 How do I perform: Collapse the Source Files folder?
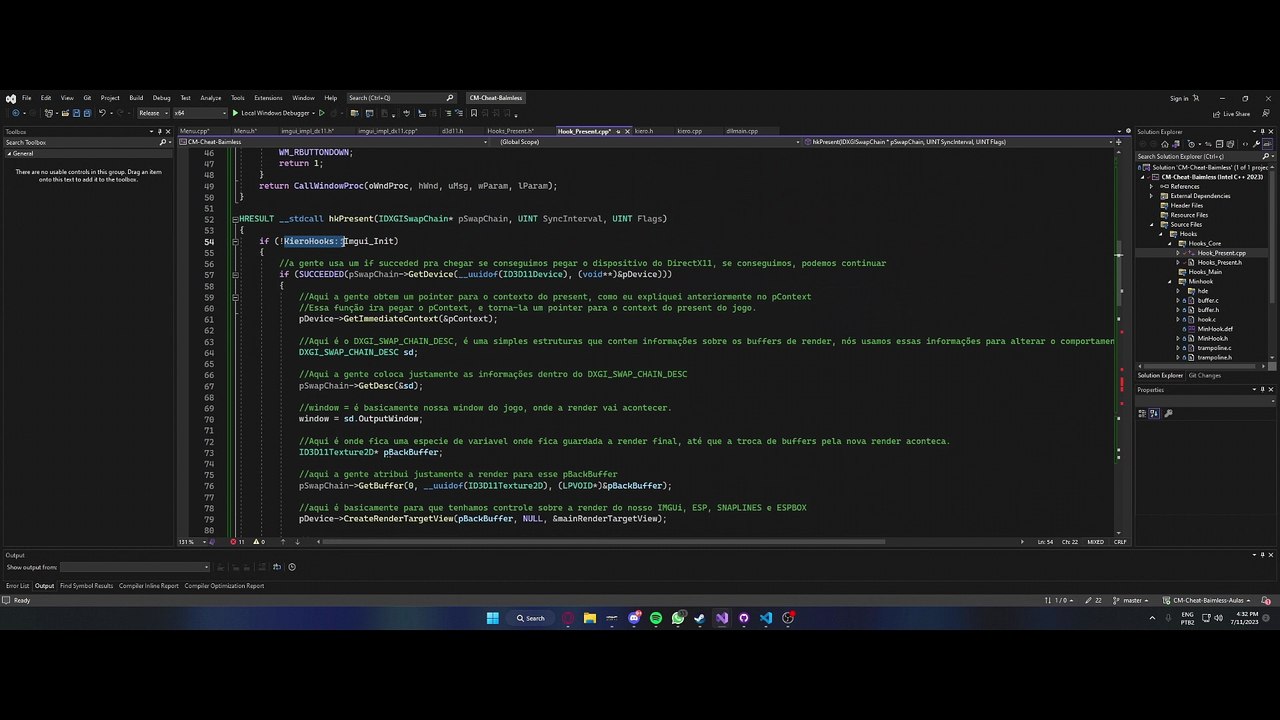(1151, 224)
